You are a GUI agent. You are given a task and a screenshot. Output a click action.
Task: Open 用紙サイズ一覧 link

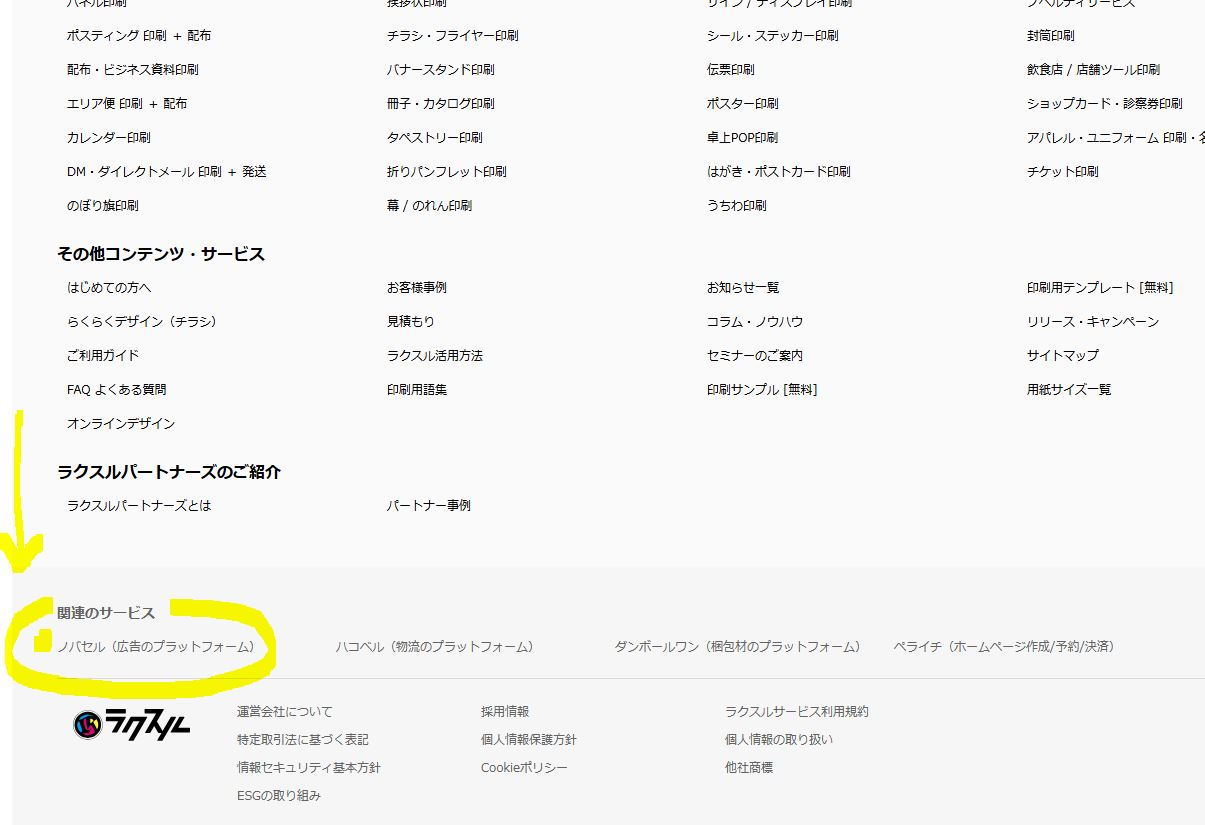coord(1069,390)
